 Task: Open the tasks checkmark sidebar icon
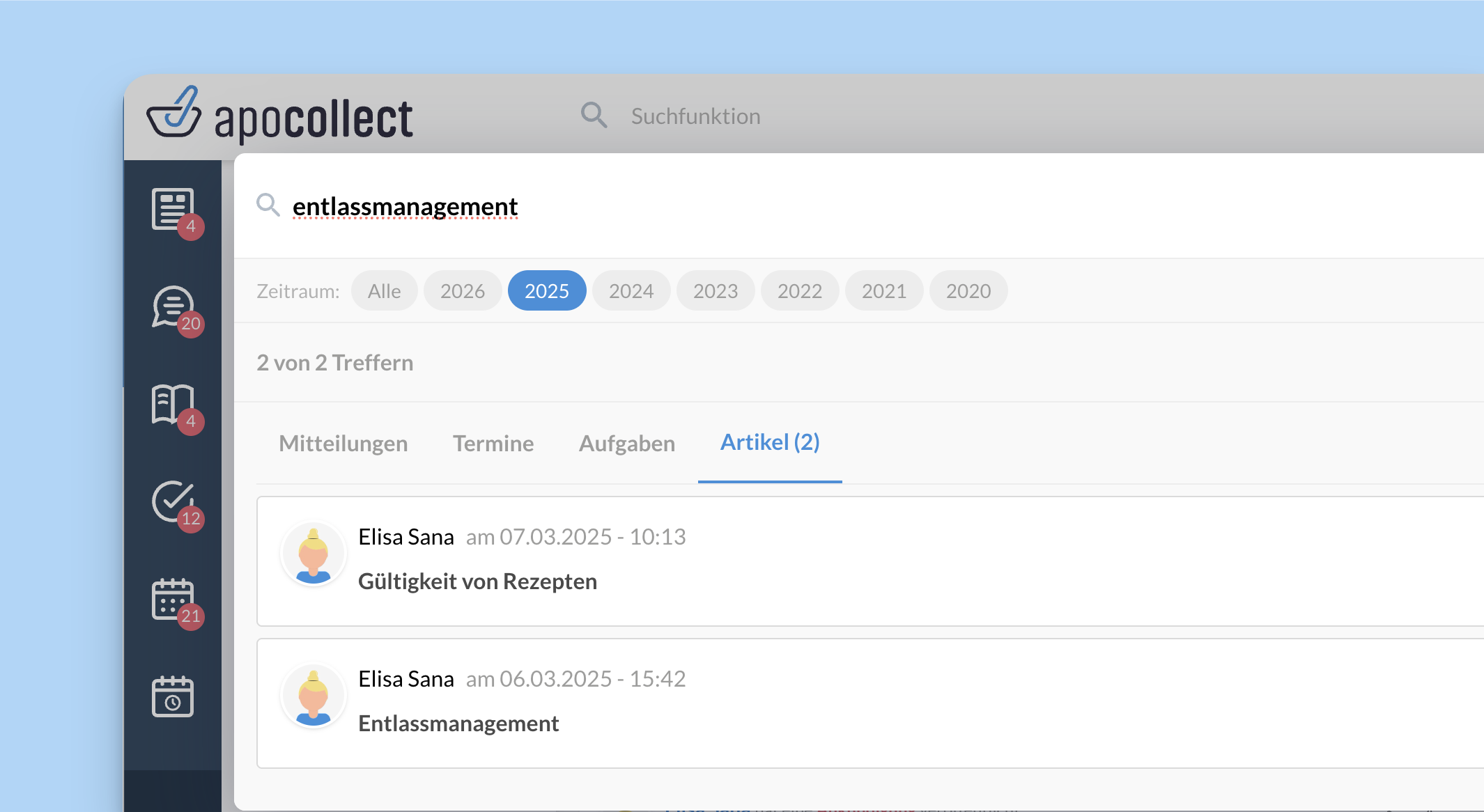pyautogui.click(x=173, y=501)
